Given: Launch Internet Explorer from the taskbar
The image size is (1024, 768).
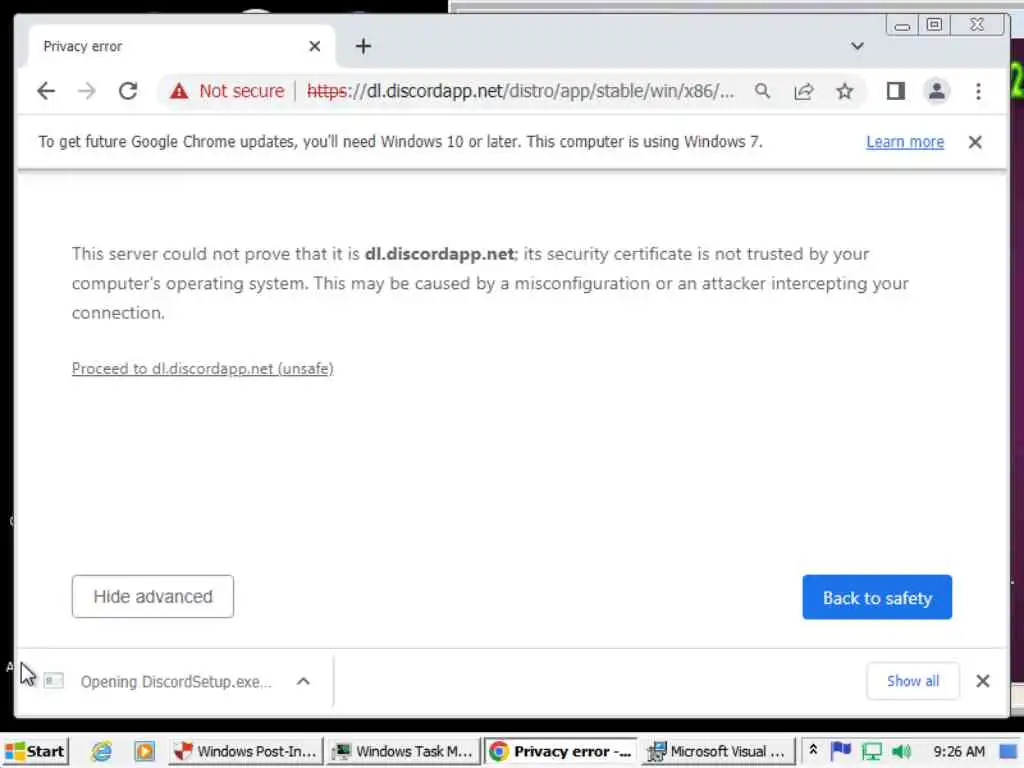Looking at the screenshot, I should 101,752.
